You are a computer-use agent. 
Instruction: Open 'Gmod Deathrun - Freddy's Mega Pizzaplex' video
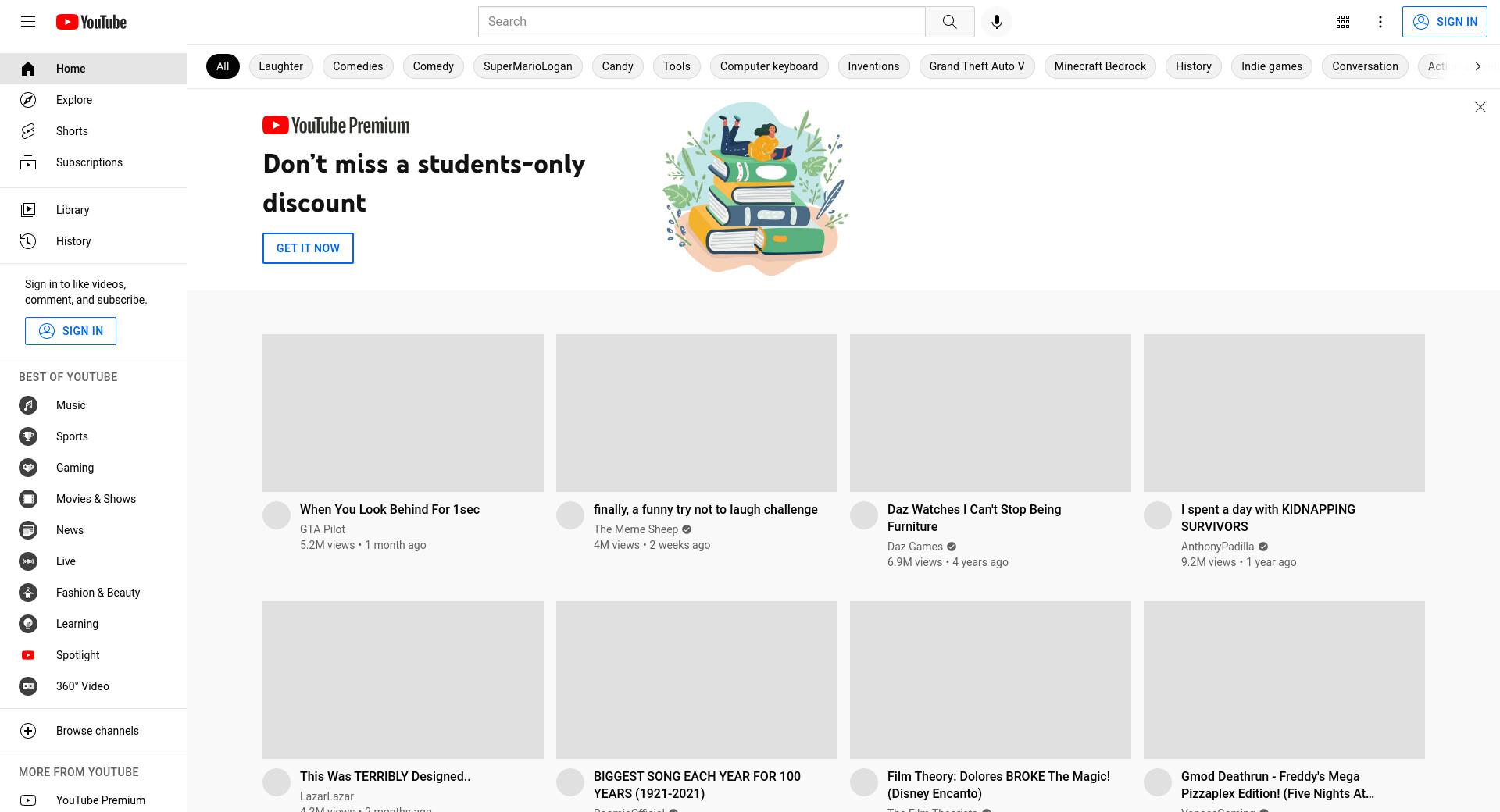pyautogui.click(x=1277, y=785)
